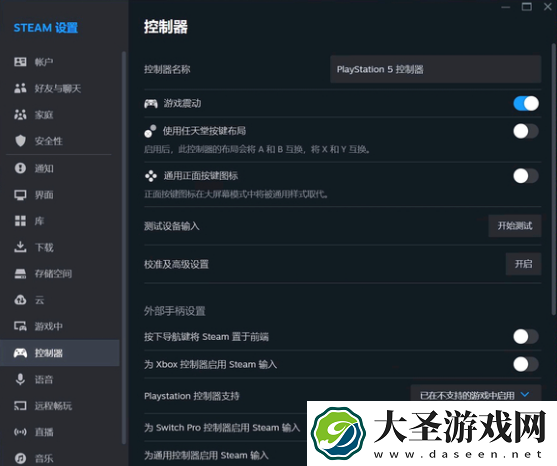Image resolution: width=557 pixels, height=466 pixels.
Task: Toggle 按下导航键将 Steam 置于前端 switch
Action: coord(526,336)
